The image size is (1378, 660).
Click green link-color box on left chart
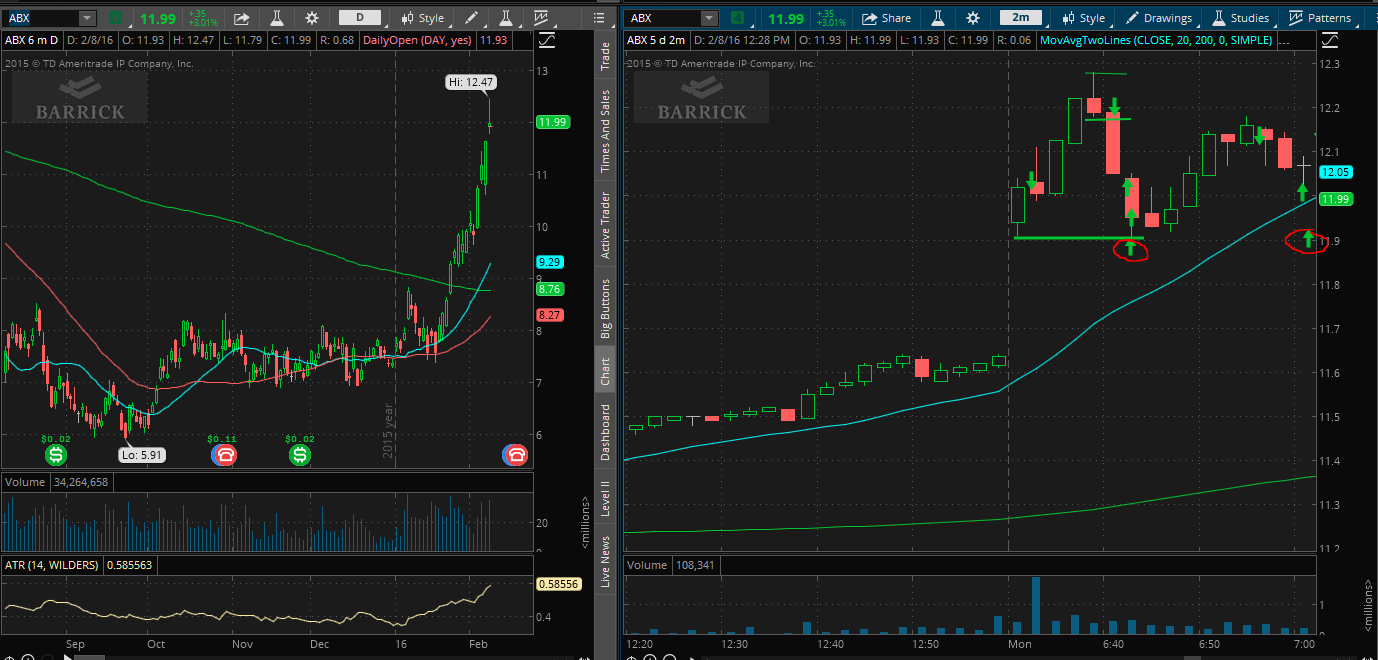(117, 18)
